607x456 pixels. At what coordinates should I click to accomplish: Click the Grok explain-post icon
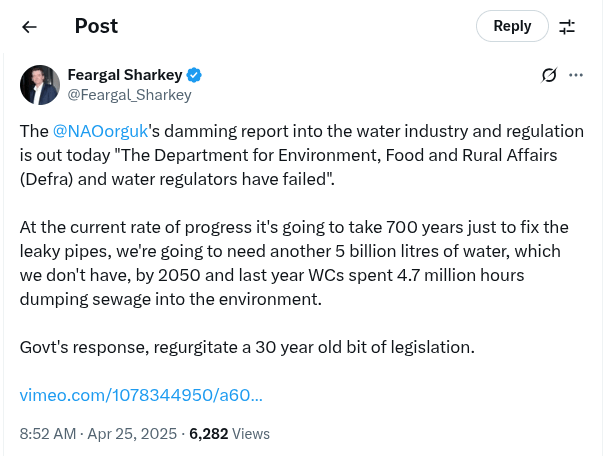click(x=548, y=75)
